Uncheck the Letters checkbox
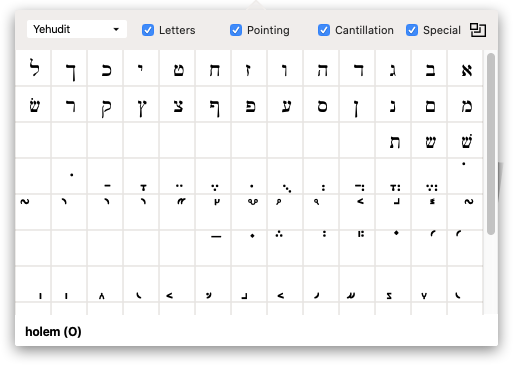Screen dimensions: 513x365 148,30
